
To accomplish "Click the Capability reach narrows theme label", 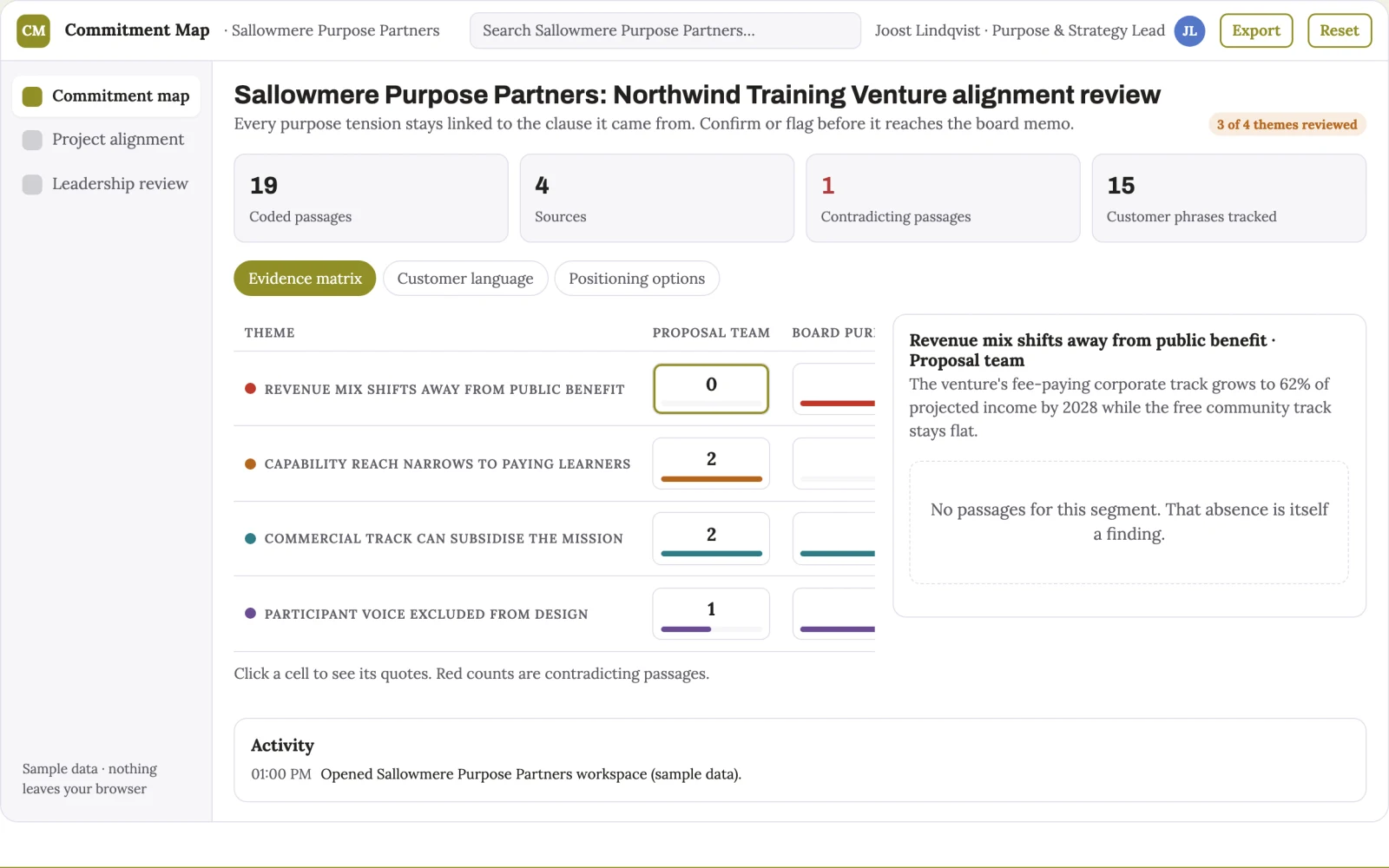I will click(448, 464).
